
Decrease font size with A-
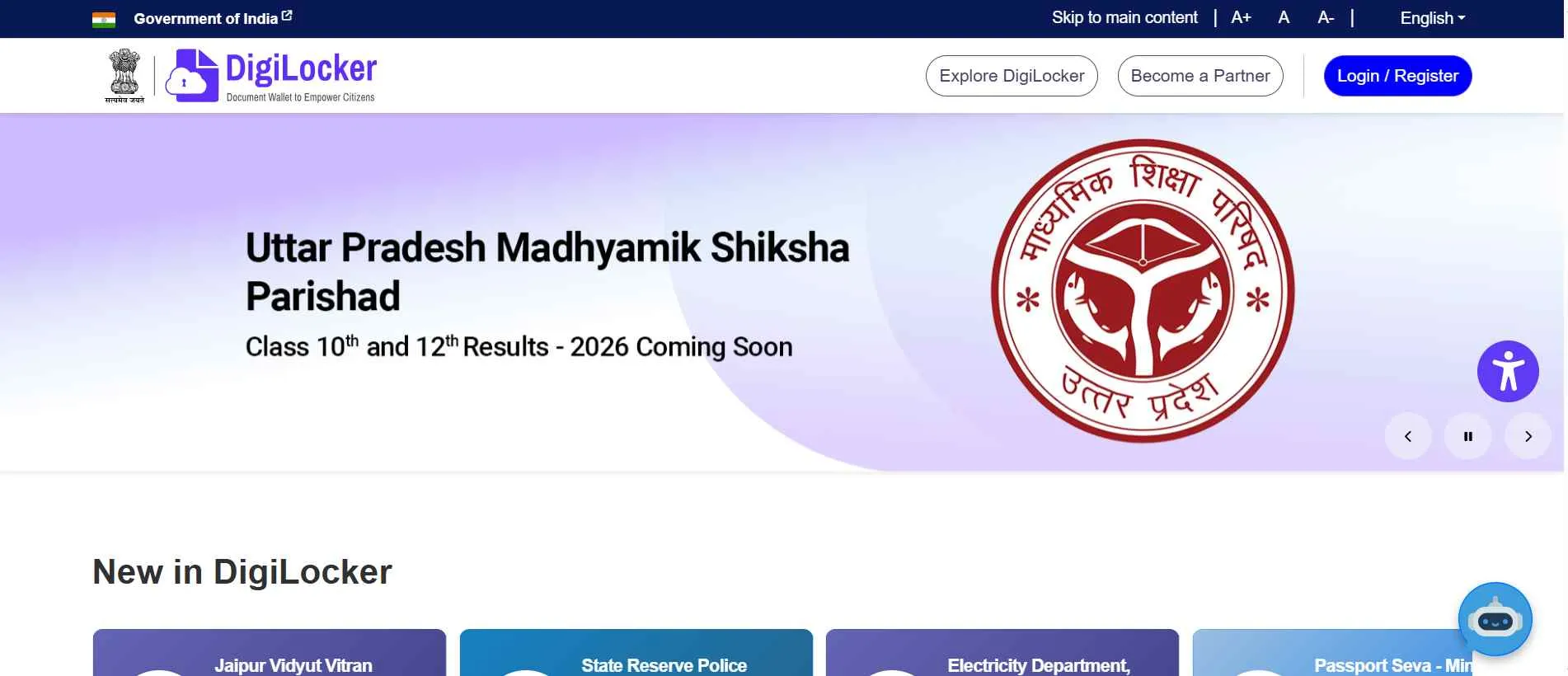[1326, 17]
